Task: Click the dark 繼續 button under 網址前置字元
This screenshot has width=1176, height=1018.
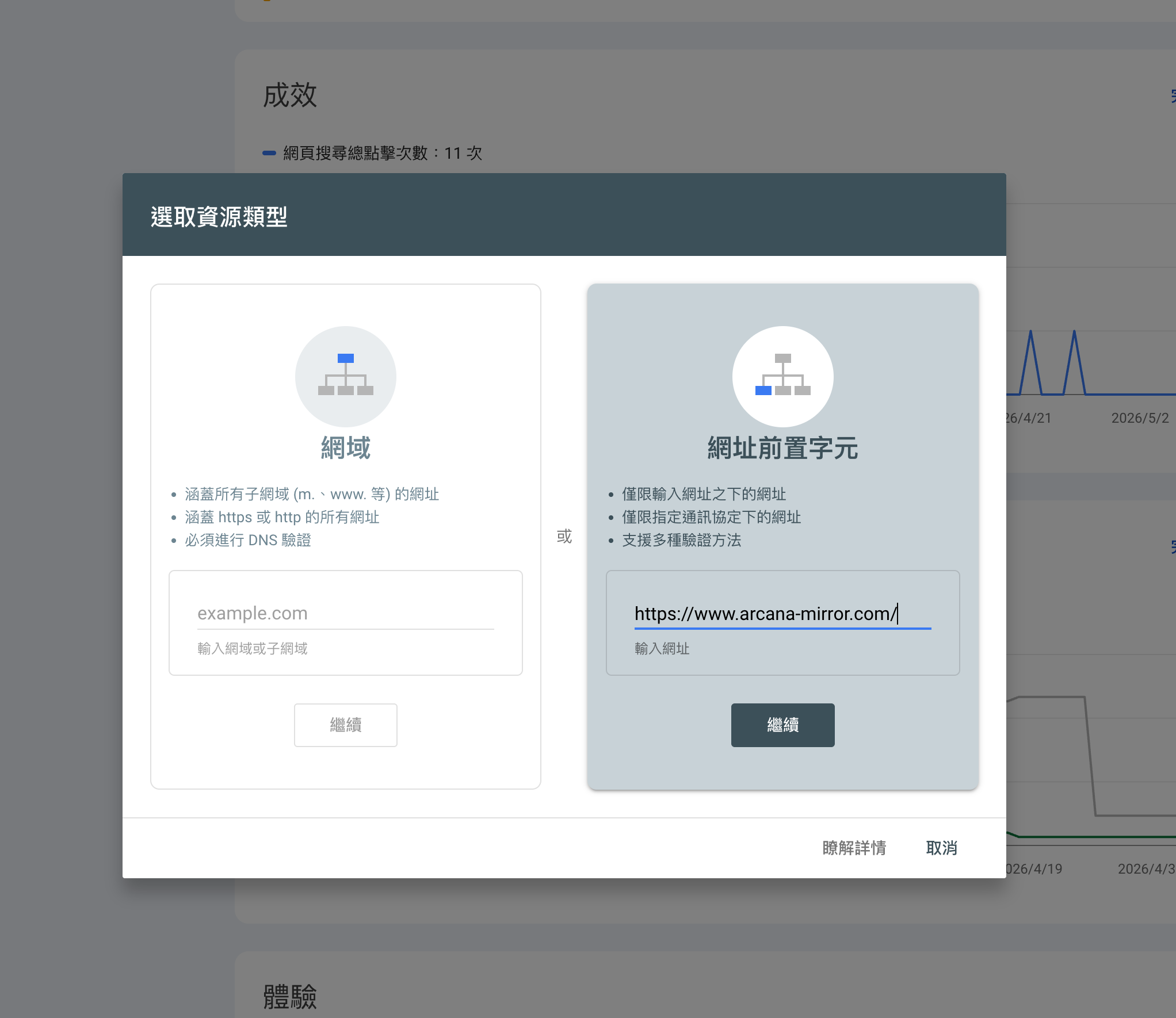Action: point(782,725)
